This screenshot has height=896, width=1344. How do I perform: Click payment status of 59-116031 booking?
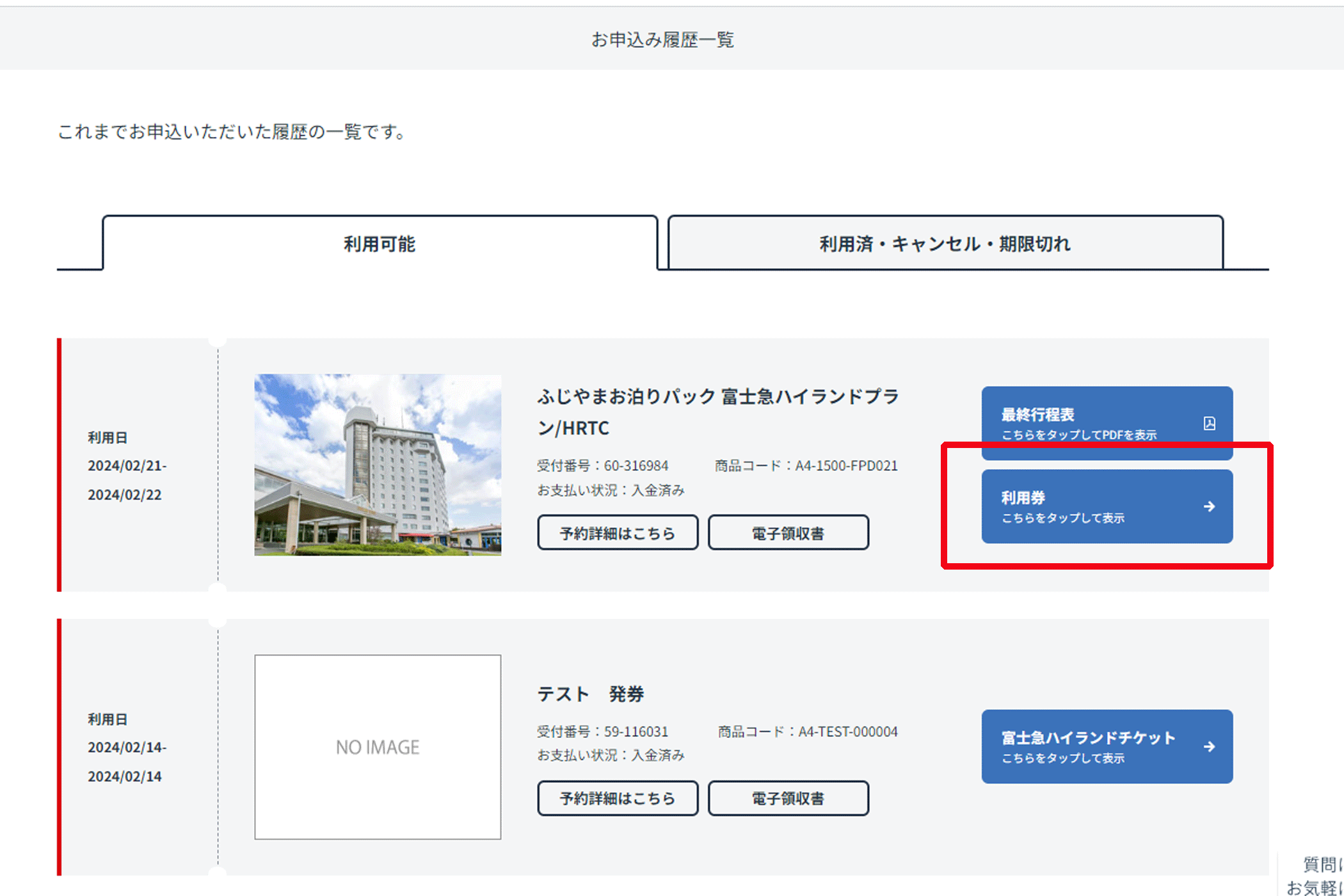click(611, 755)
